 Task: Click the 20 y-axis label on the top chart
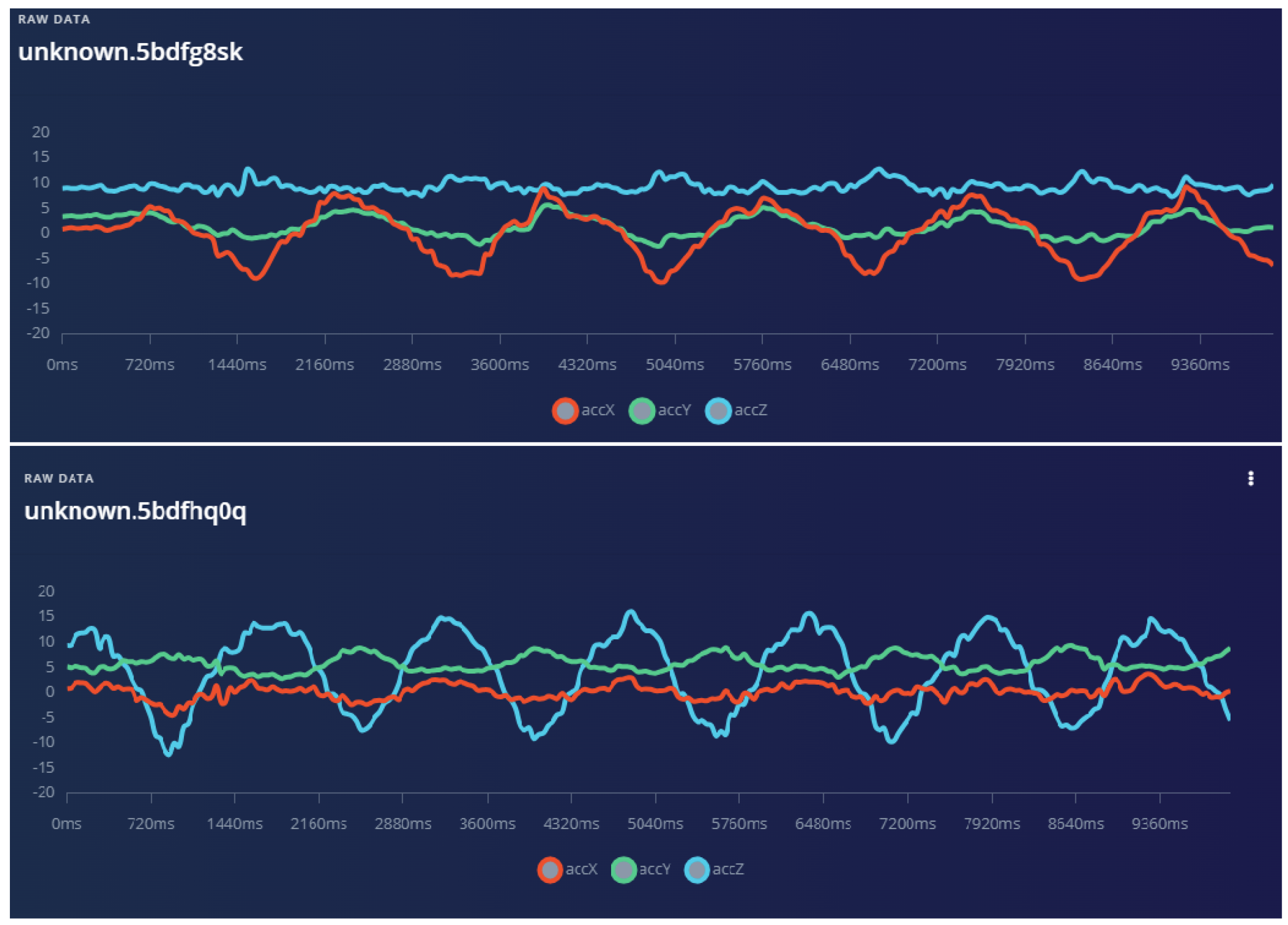pyautogui.click(x=41, y=132)
